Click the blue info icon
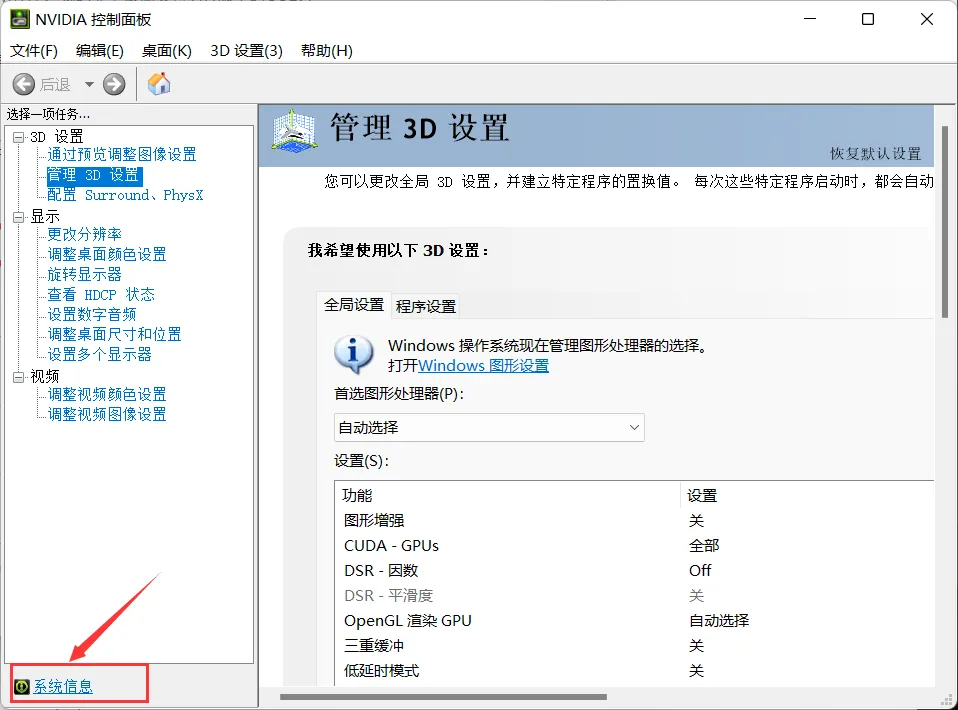Image resolution: width=958 pixels, height=710 pixels. point(353,354)
